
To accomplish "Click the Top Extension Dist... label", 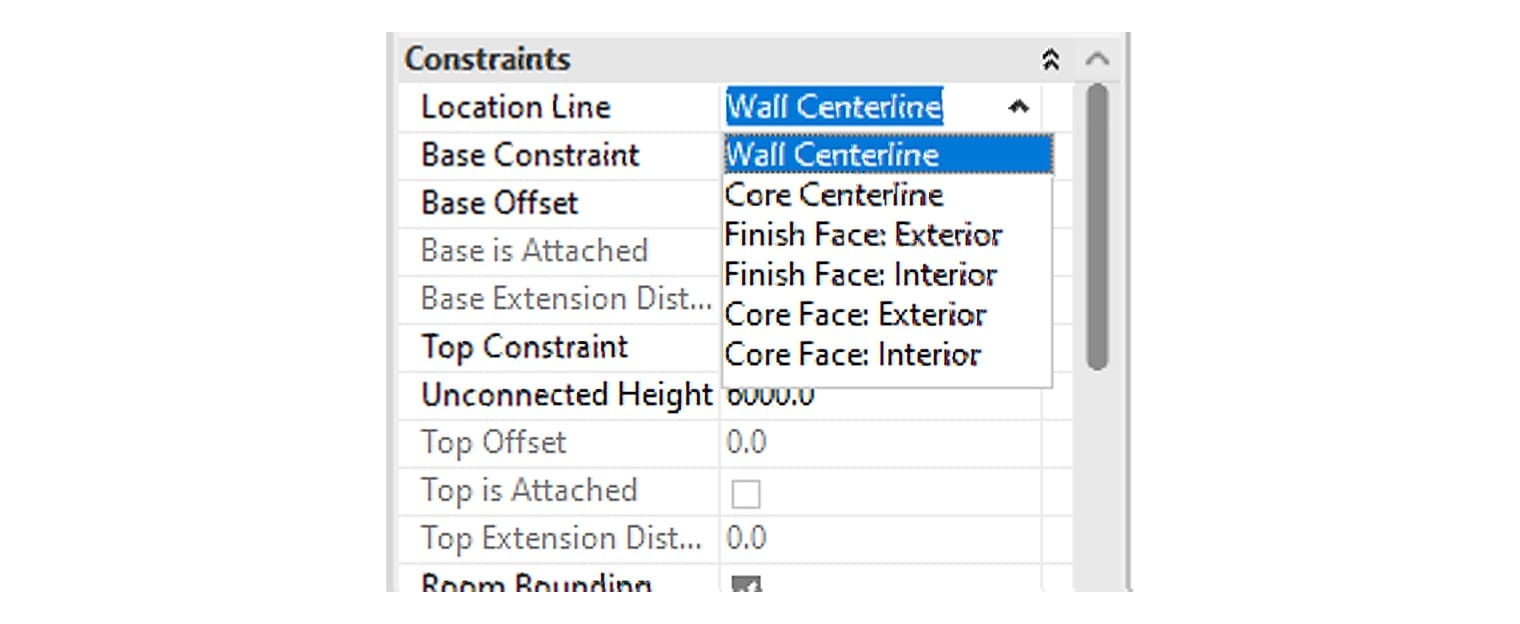I will click(562, 538).
